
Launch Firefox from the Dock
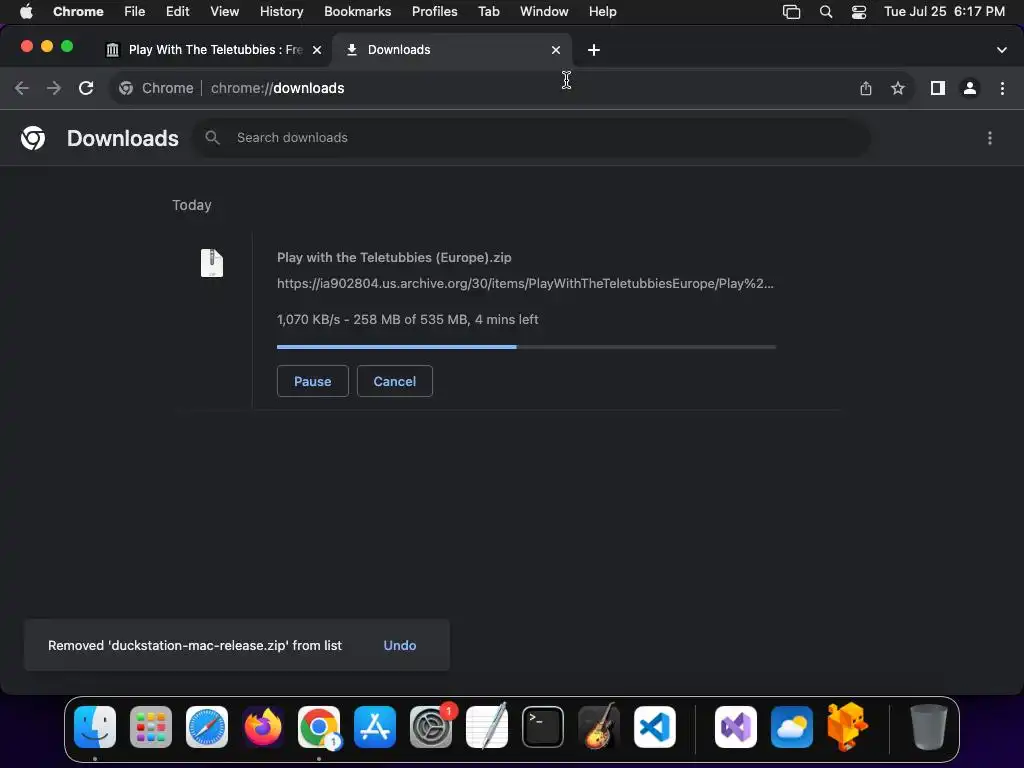point(263,726)
